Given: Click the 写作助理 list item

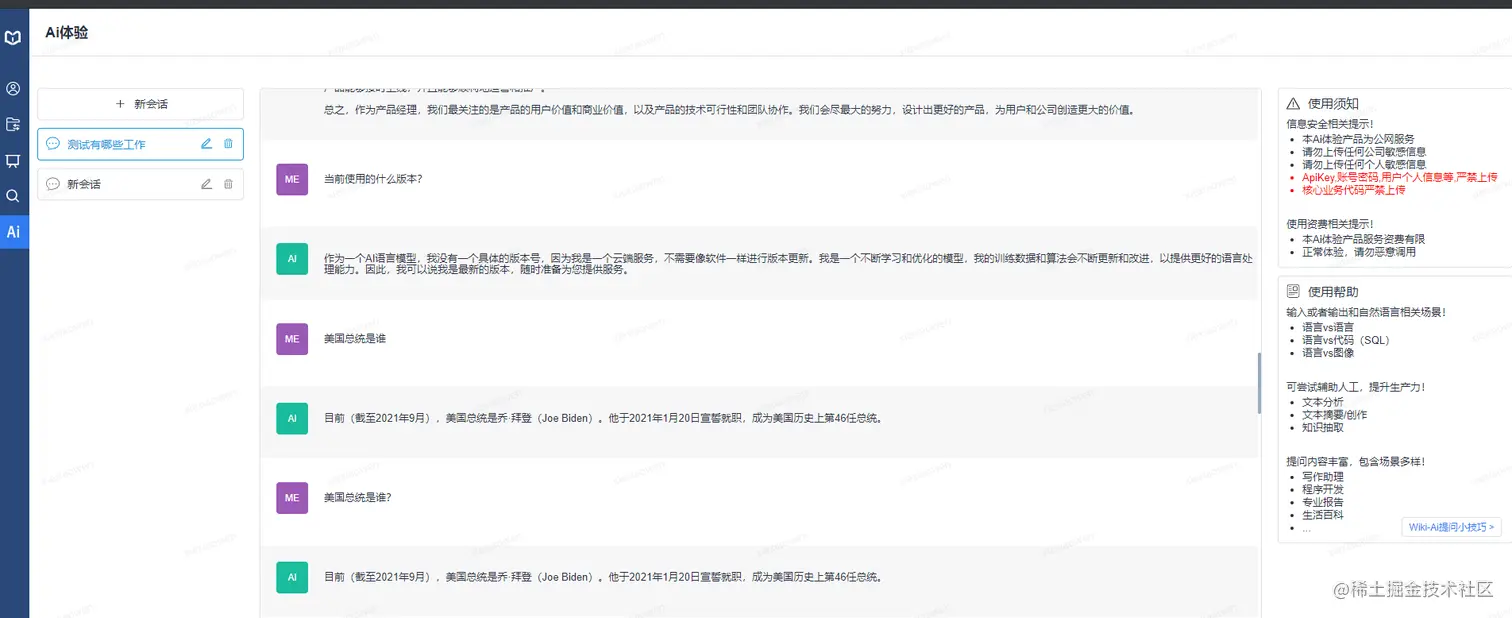Looking at the screenshot, I should point(1323,477).
